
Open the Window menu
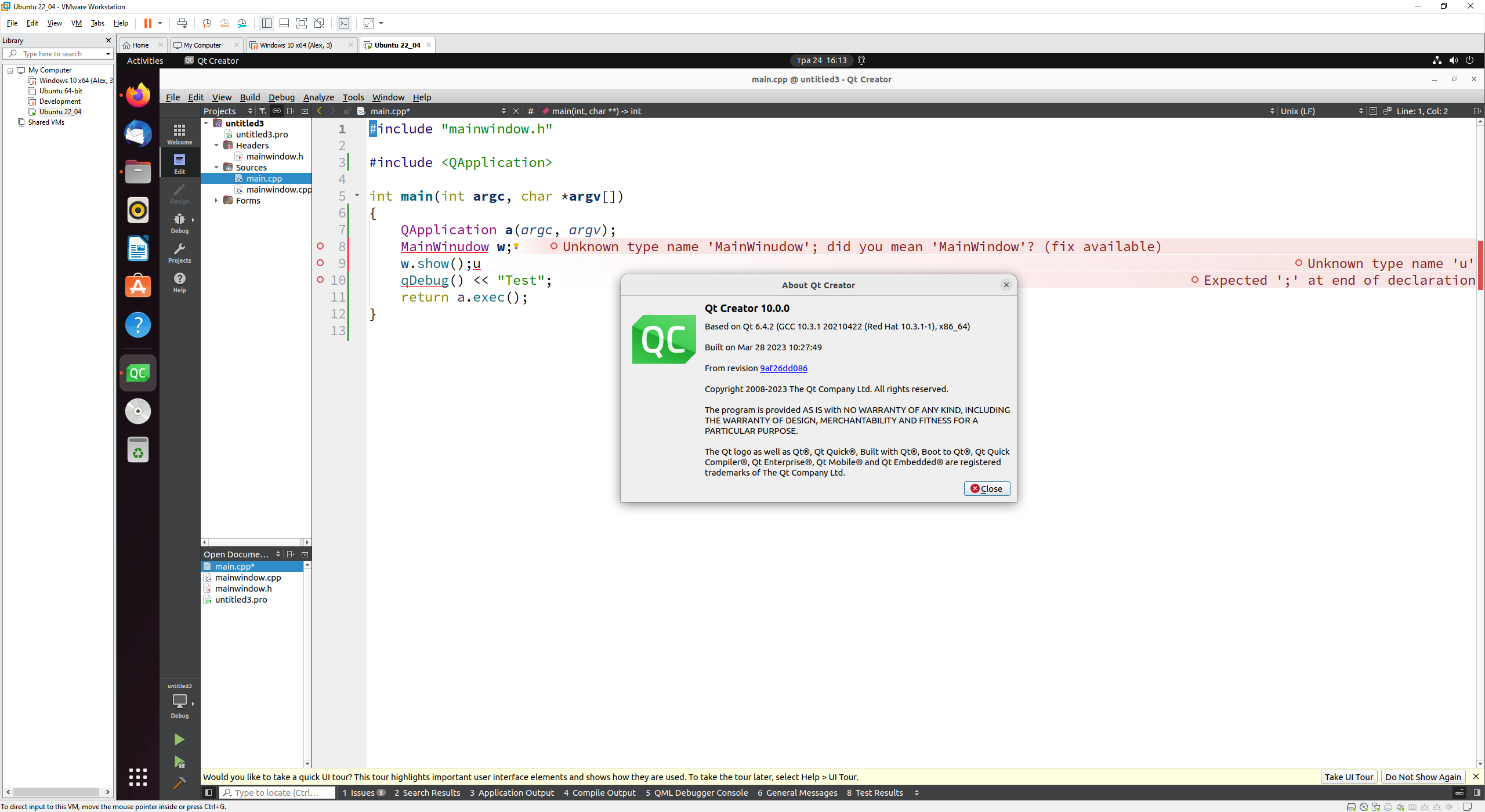388,97
